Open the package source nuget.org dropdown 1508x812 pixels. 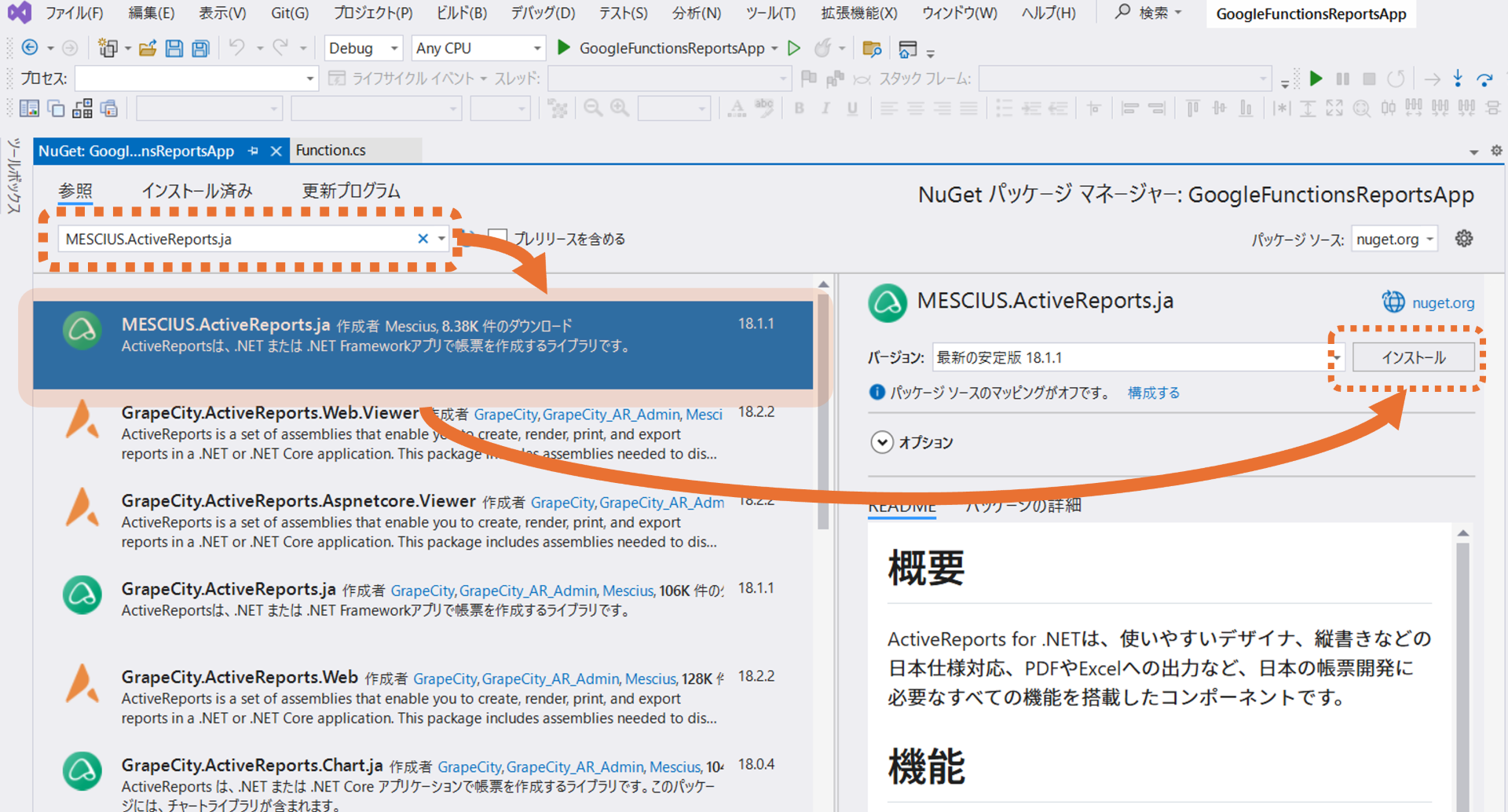pos(1394,239)
